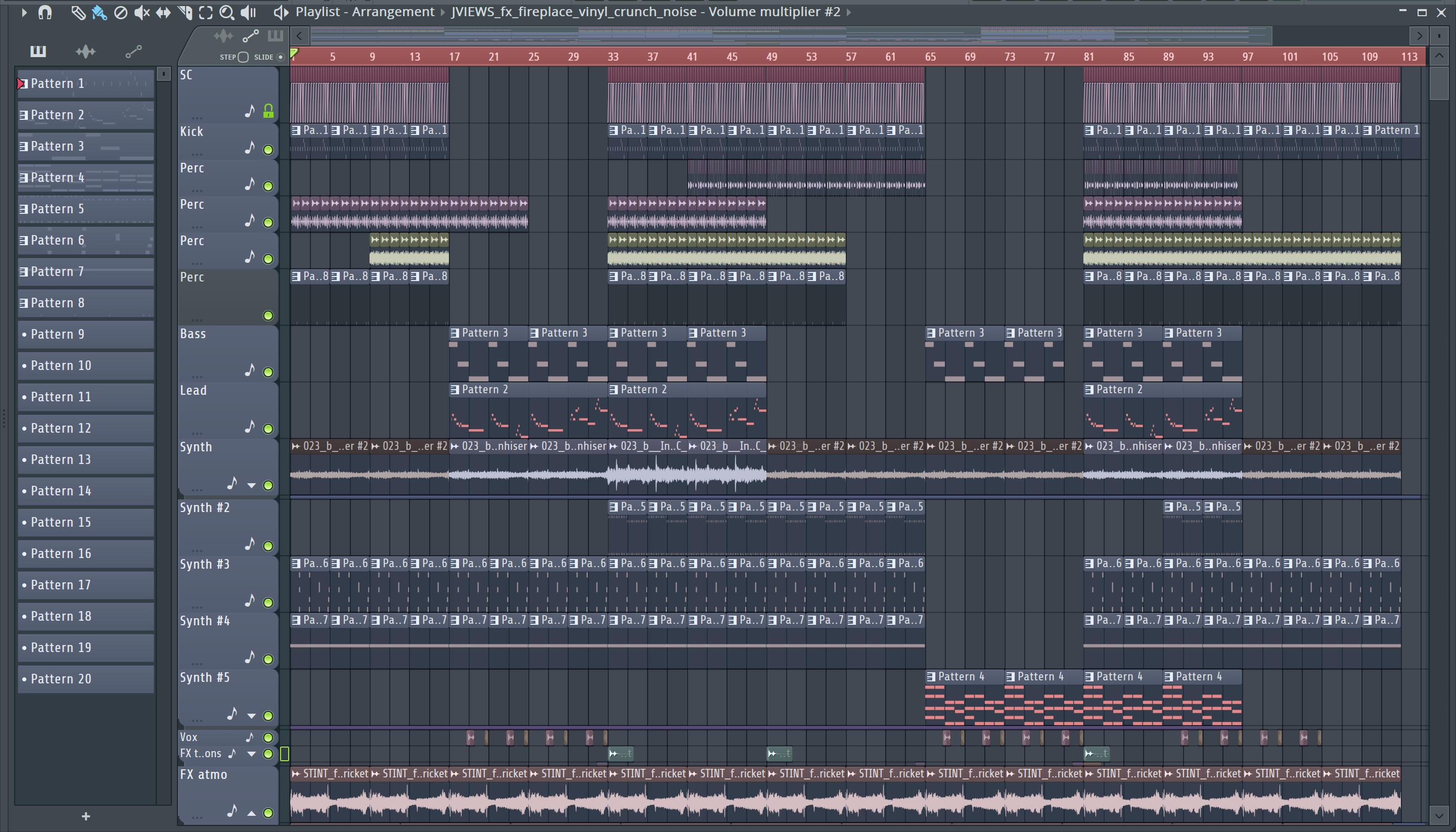The image size is (1456, 832).
Task: Toggle the magnet snap tool
Action: pos(44,12)
